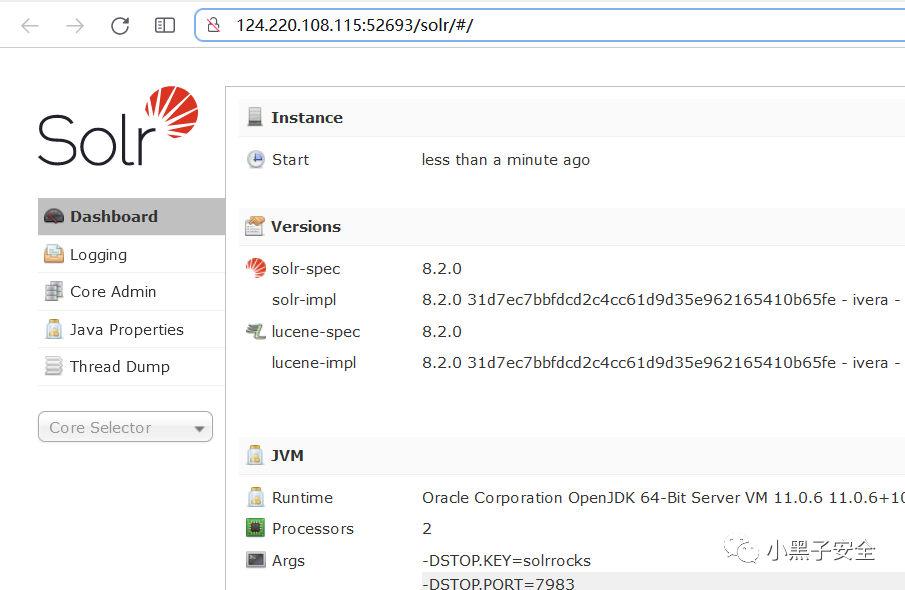Click the Processors chip icon
Image resolution: width=905 pixels, height=590 pixels.
(x=255, y=528)
